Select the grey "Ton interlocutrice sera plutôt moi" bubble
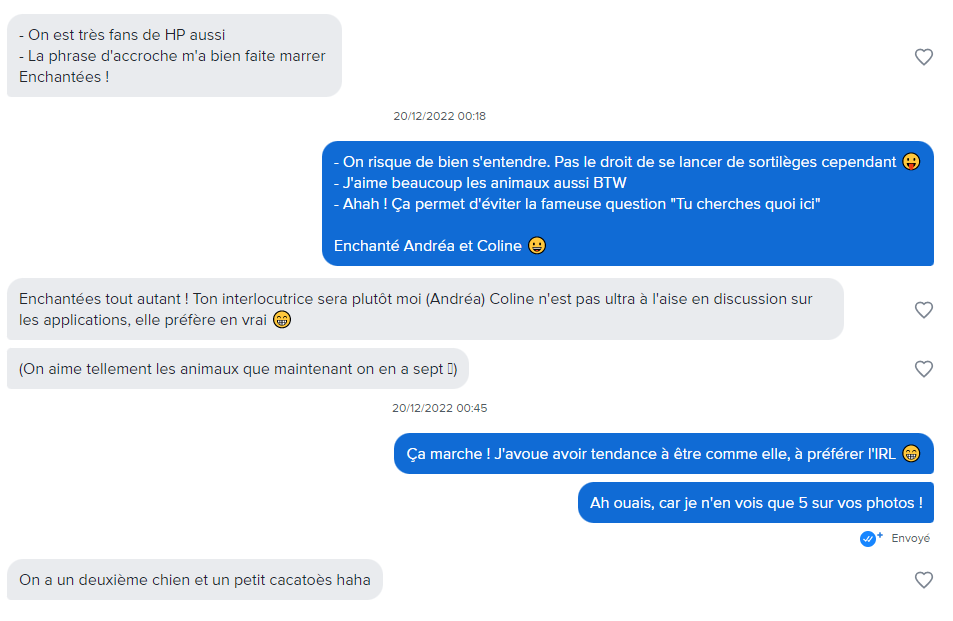The width and height of the screenshot is (953, 621). click(425, 309)
